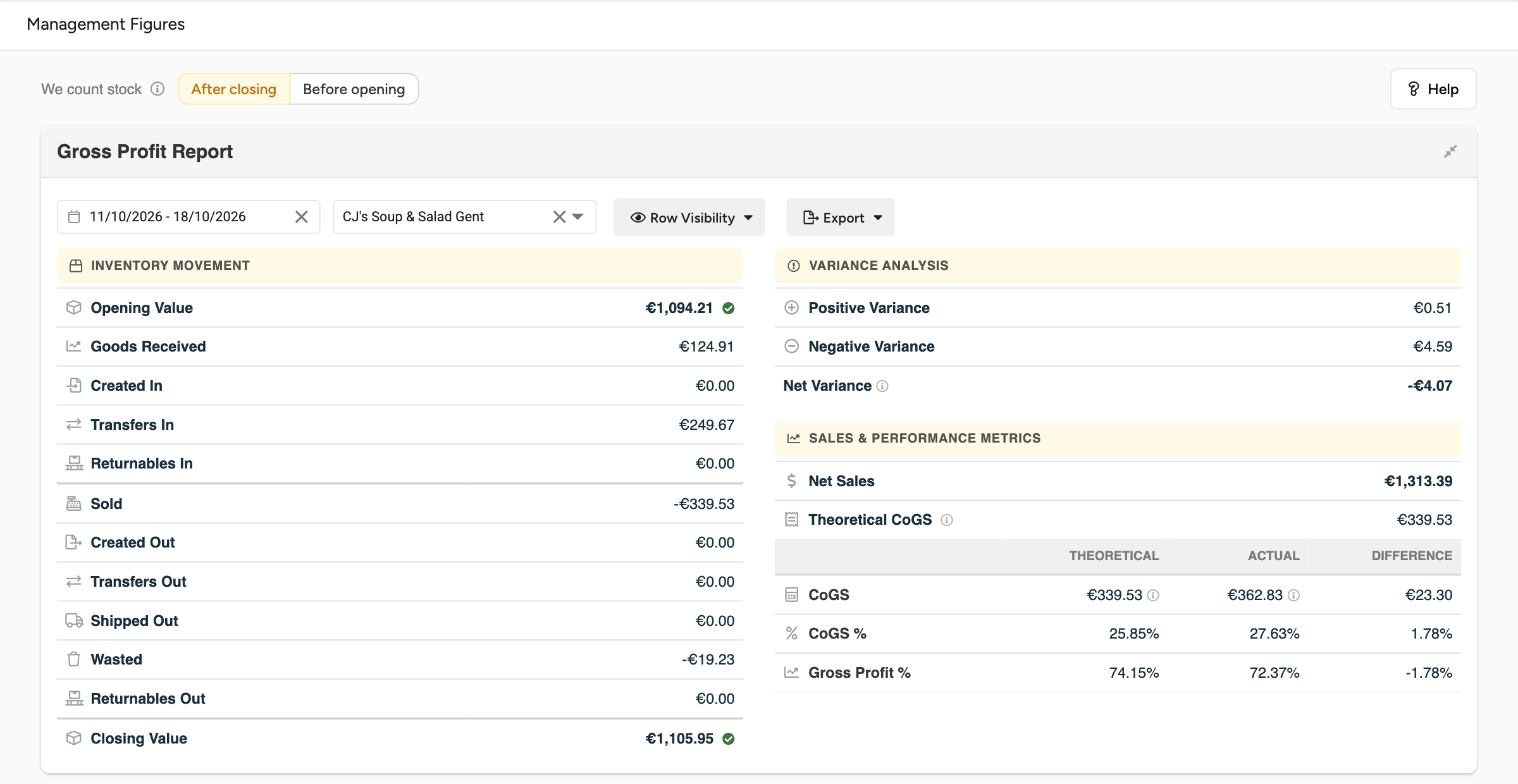Click the Opening Value amount €1,094.21
The width and height of the screenshot is (1518, 784).
point(680,308)
